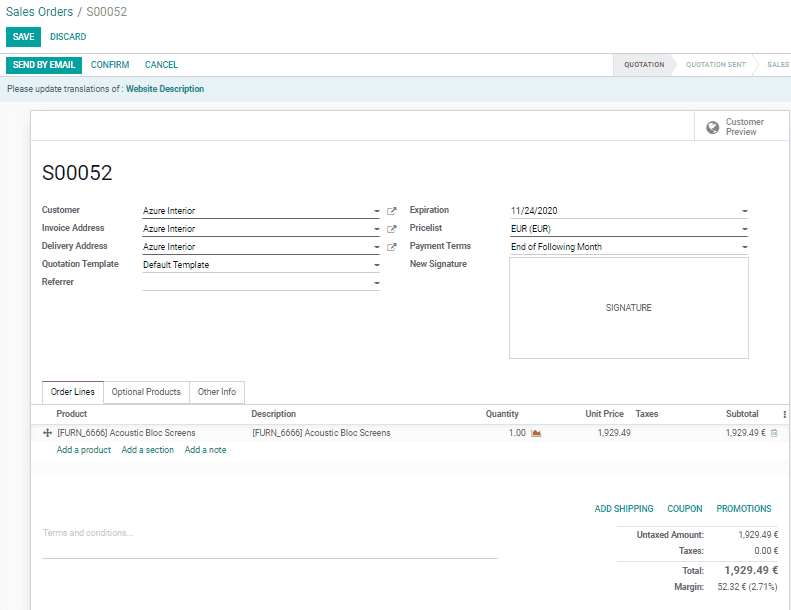Click the bold Total amount 1,929.49 €
Viewport: 791px width, 610px height.
(751, 571)
